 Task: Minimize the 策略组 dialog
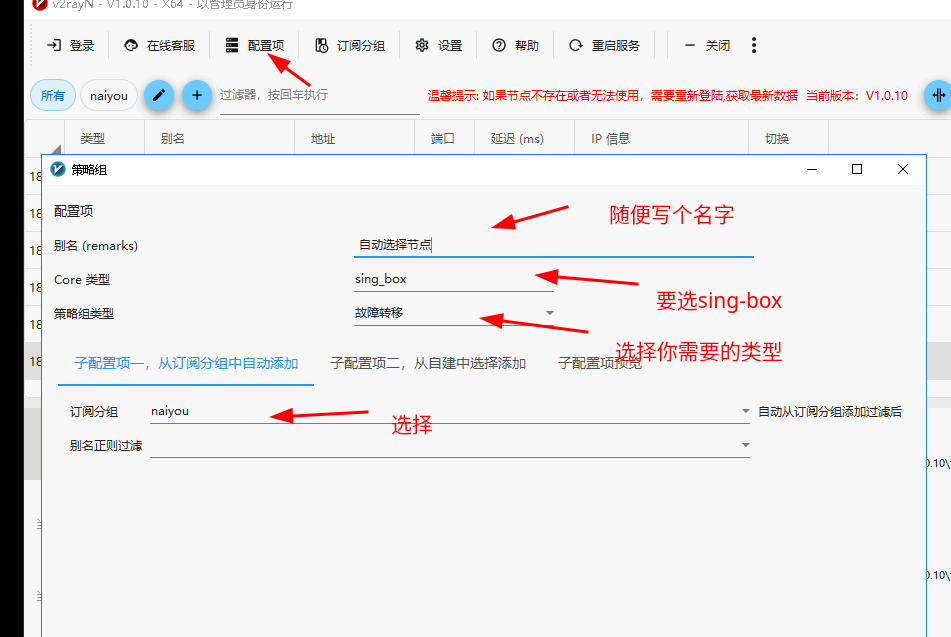pyautogui.click(x=812, y=169)
